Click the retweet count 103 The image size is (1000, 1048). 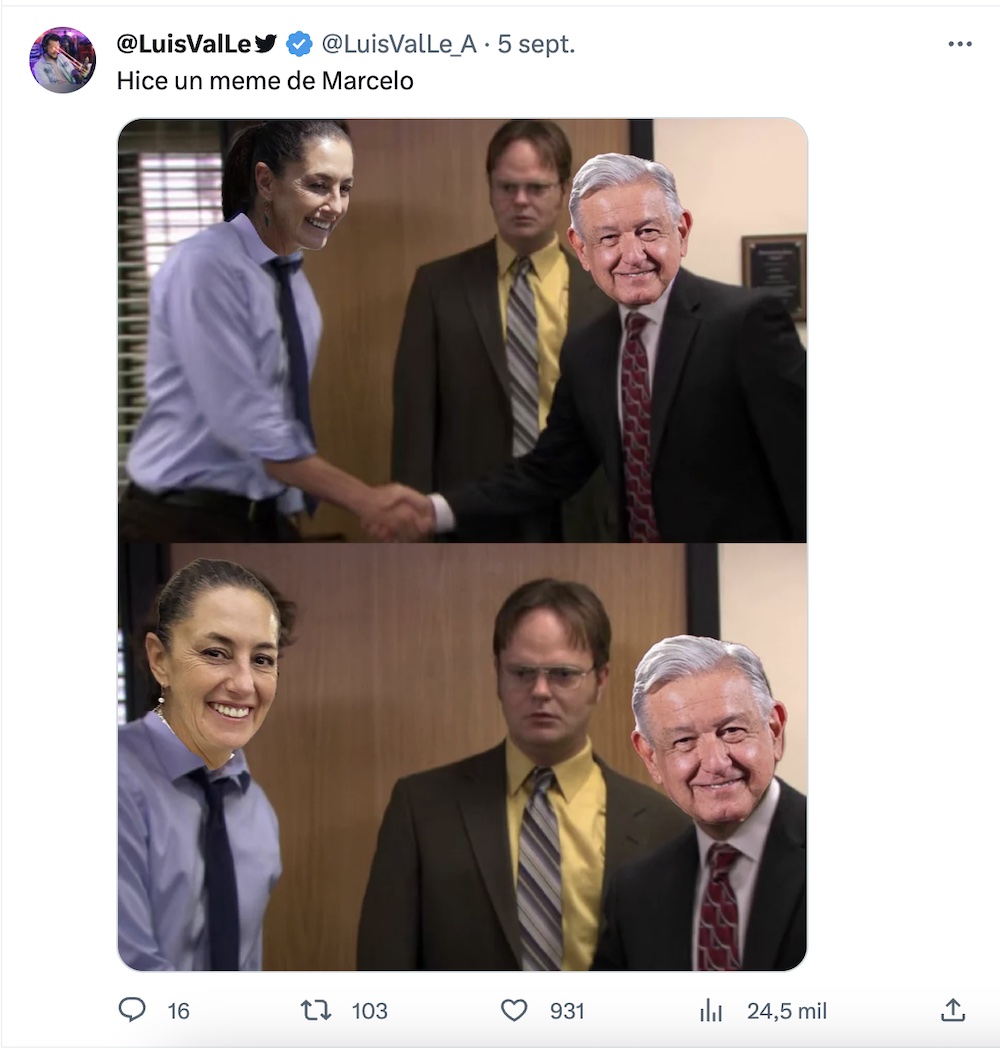click(370, 1011)
